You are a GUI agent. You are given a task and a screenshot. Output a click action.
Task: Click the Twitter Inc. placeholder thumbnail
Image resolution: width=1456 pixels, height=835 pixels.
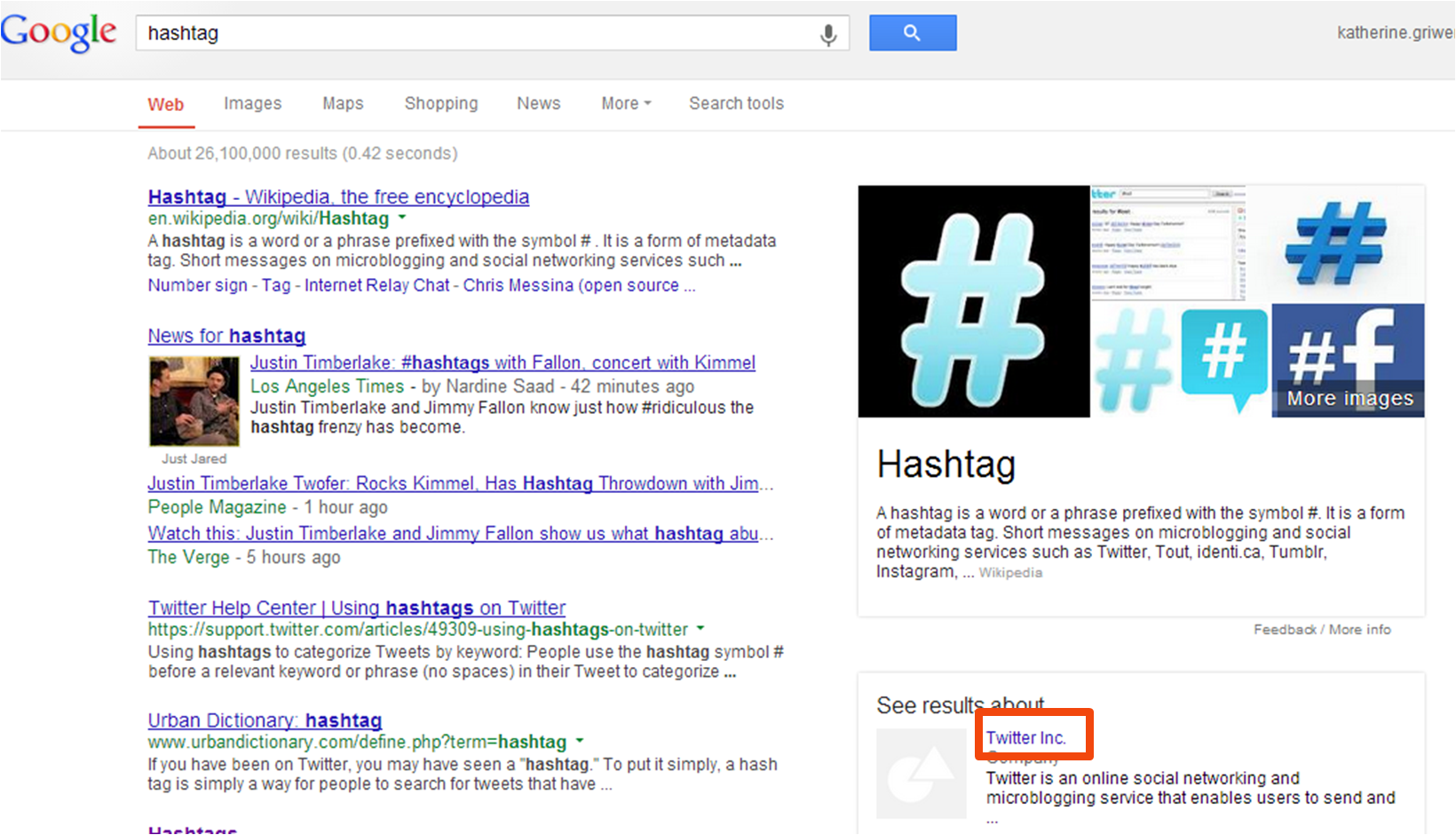(922, 773)
